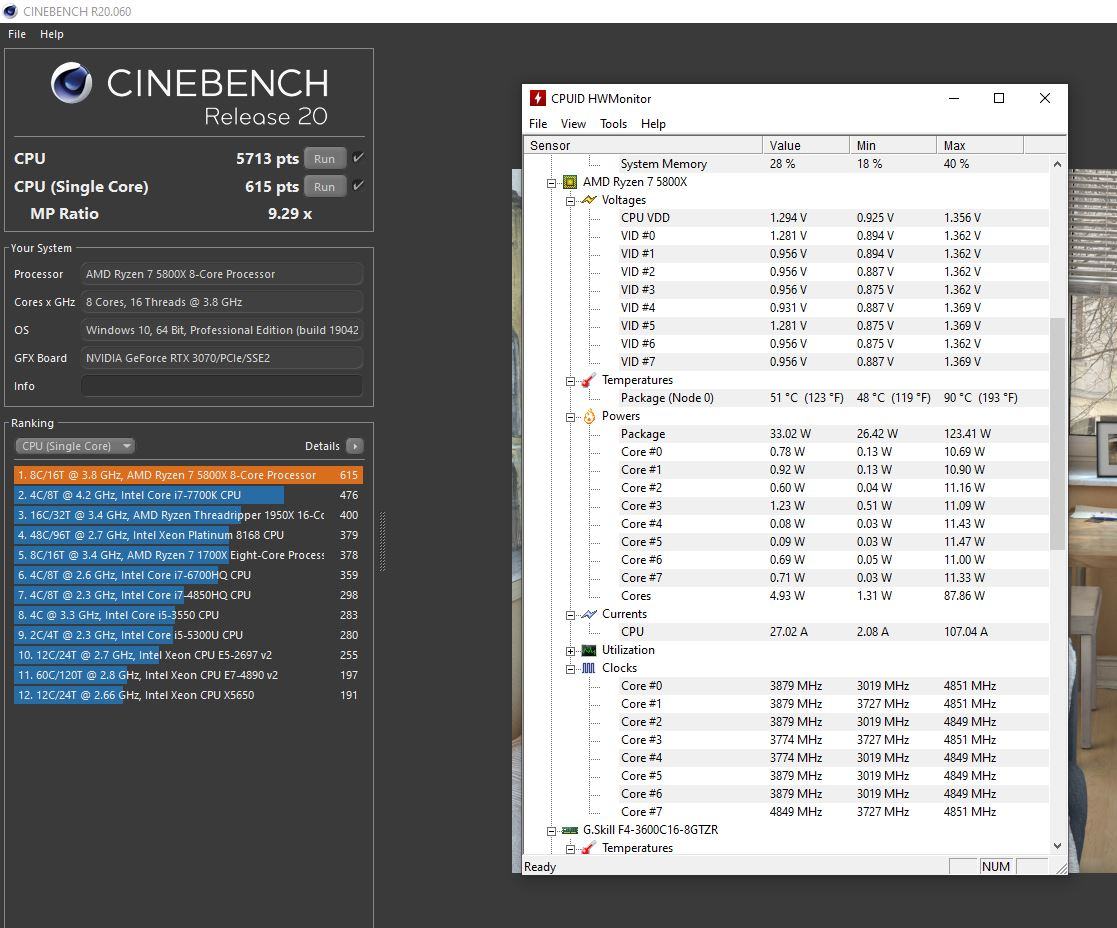Toggle the CPU test checkmark
This screenshot has width=1117, height=928.
(358, 157)
